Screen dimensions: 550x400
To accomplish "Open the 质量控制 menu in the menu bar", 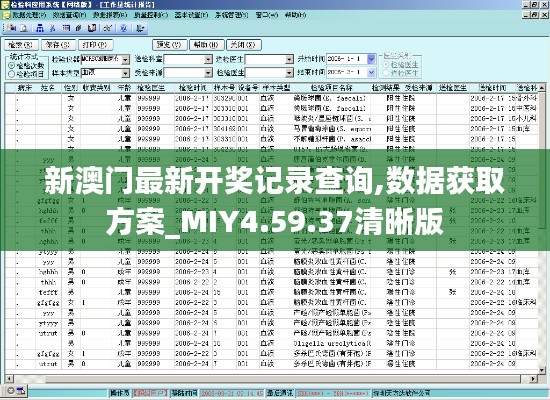I will [x=151, y=15].
